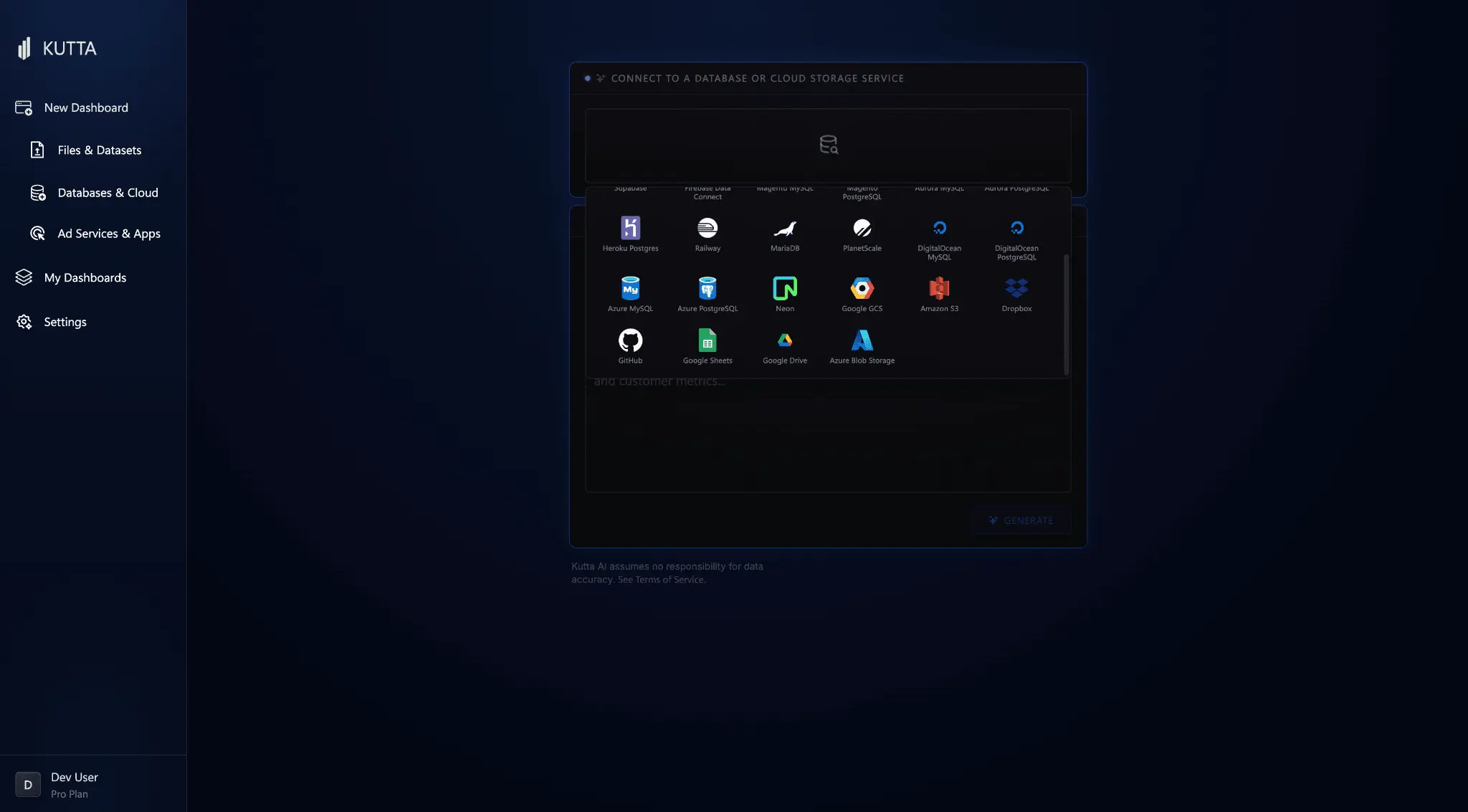Click the Azure Blob Storage label

862,360
